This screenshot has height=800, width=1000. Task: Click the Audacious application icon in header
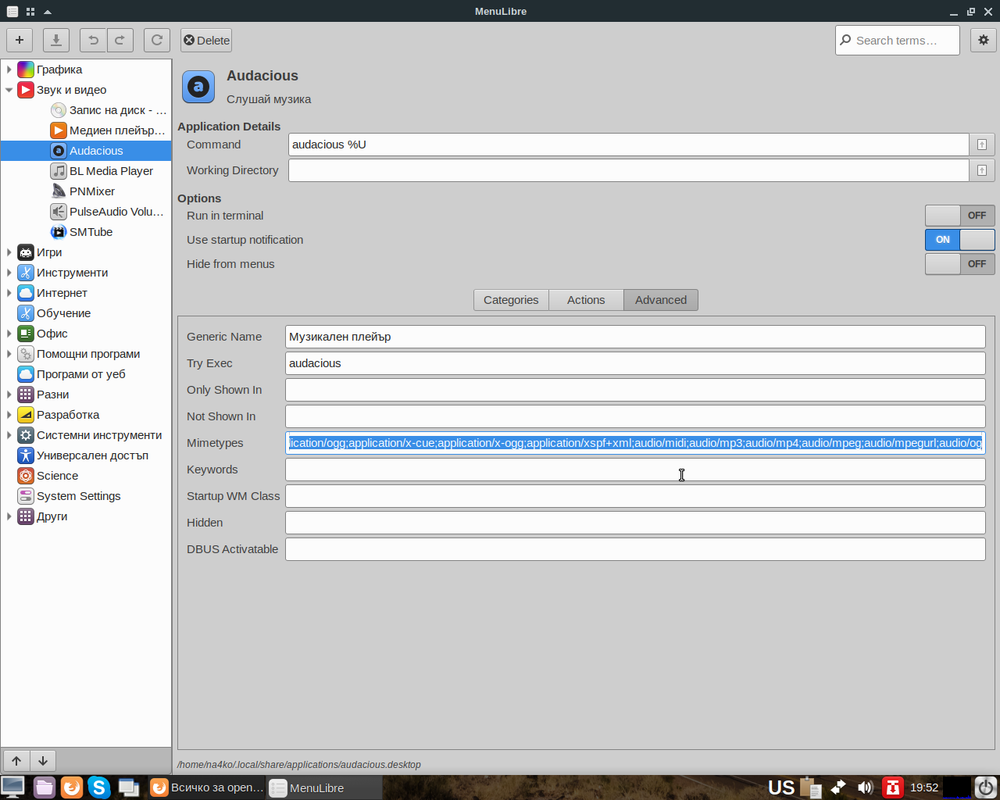(198, 87)
